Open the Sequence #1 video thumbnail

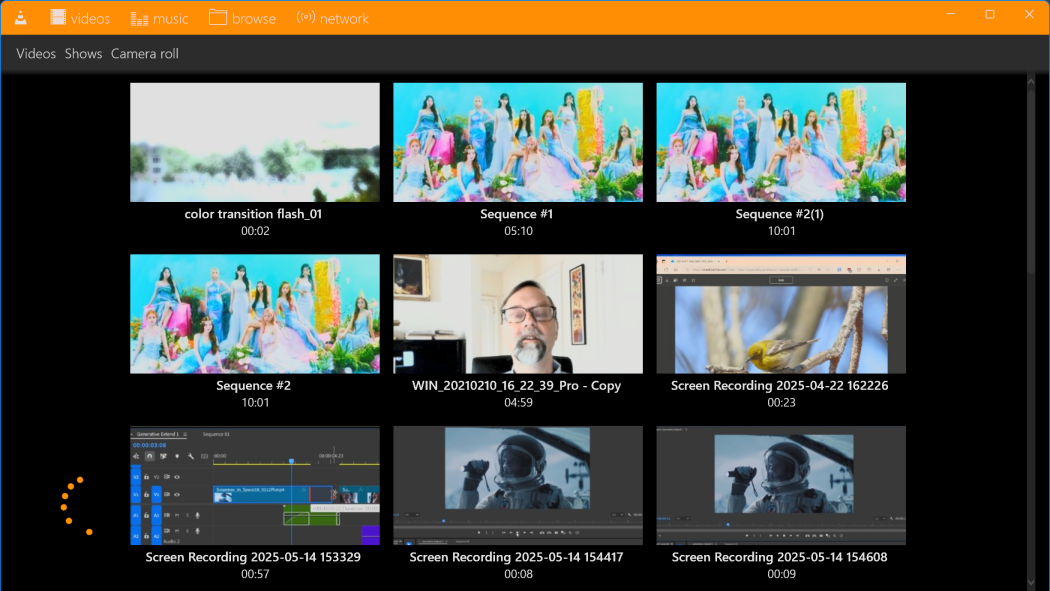(x=517, y=142)
